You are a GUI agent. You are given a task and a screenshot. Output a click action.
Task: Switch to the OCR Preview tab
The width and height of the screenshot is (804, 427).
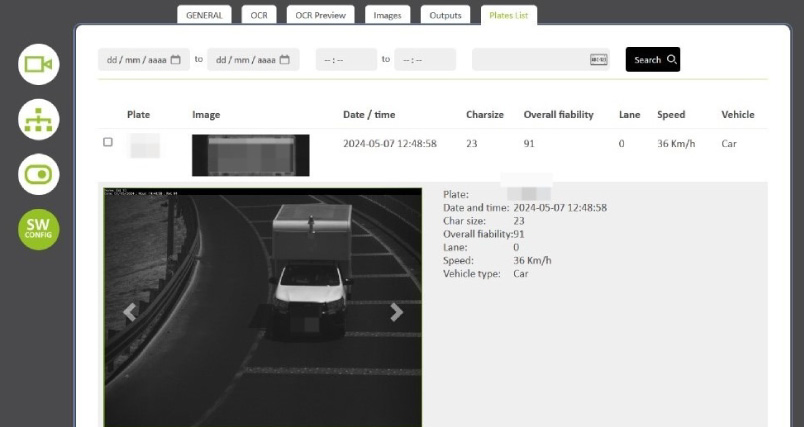pos(321,15)
